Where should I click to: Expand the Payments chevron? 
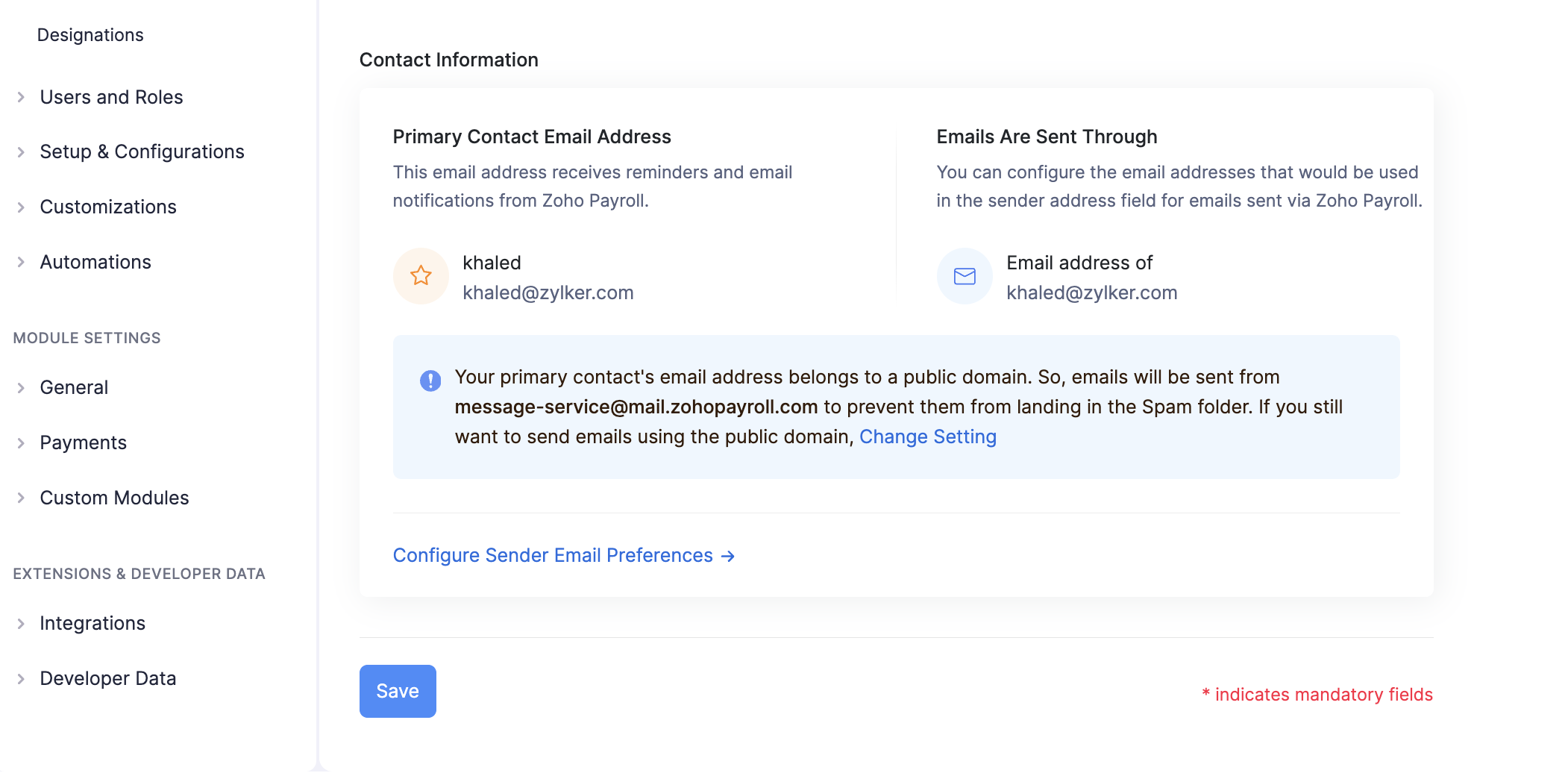(21, 443)
